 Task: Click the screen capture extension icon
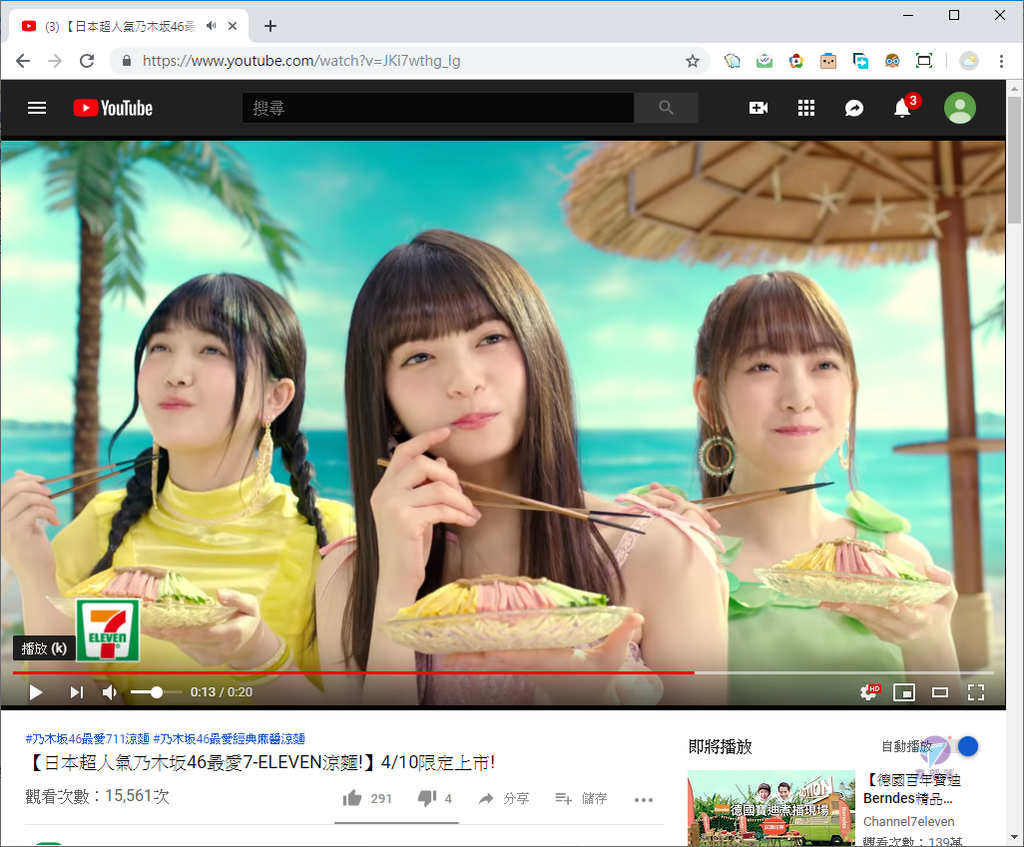coord(924,61)
